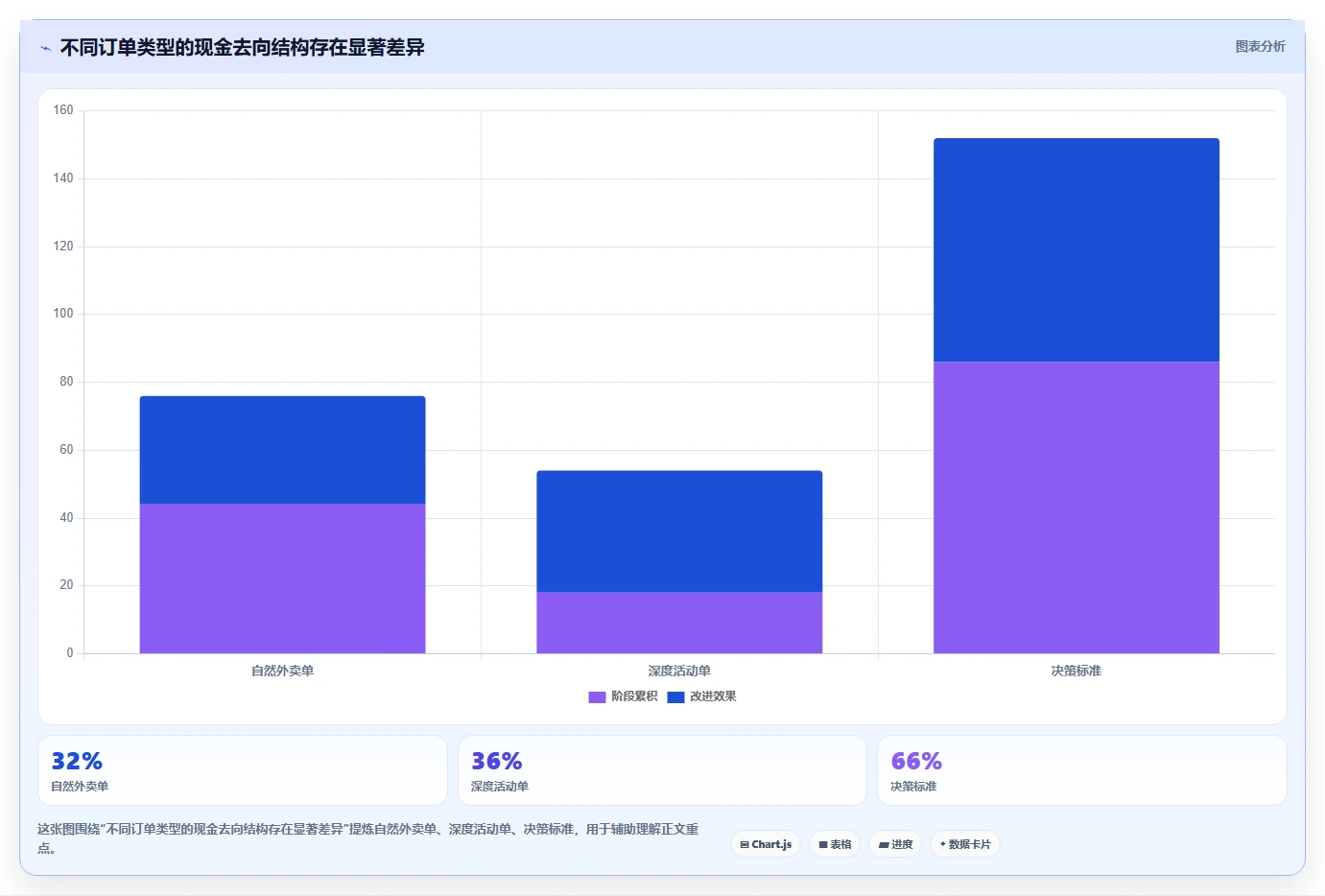Screen dimensions: 1325x896
Task: Select the Chart.js tag
Action: 766,844
